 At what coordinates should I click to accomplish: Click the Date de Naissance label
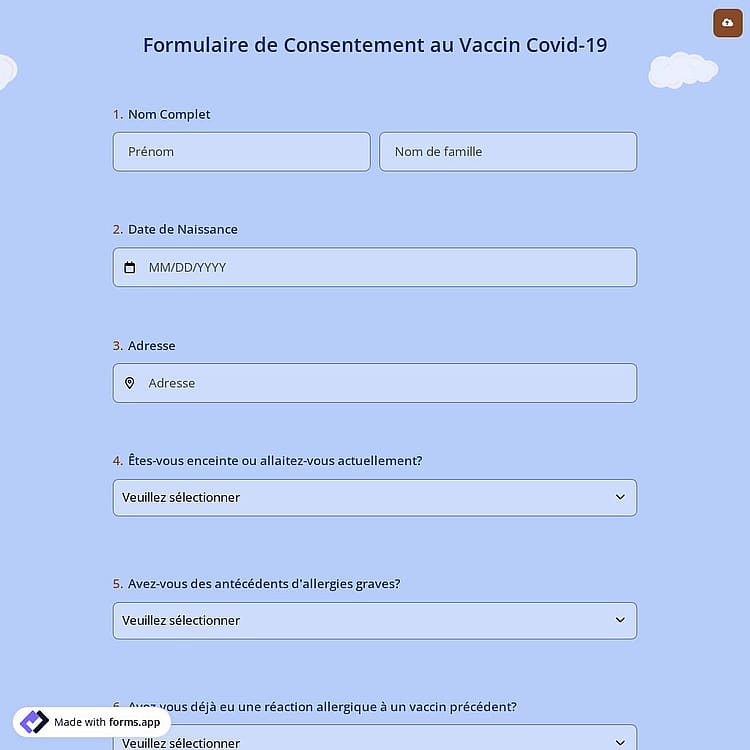click(183, 229)
